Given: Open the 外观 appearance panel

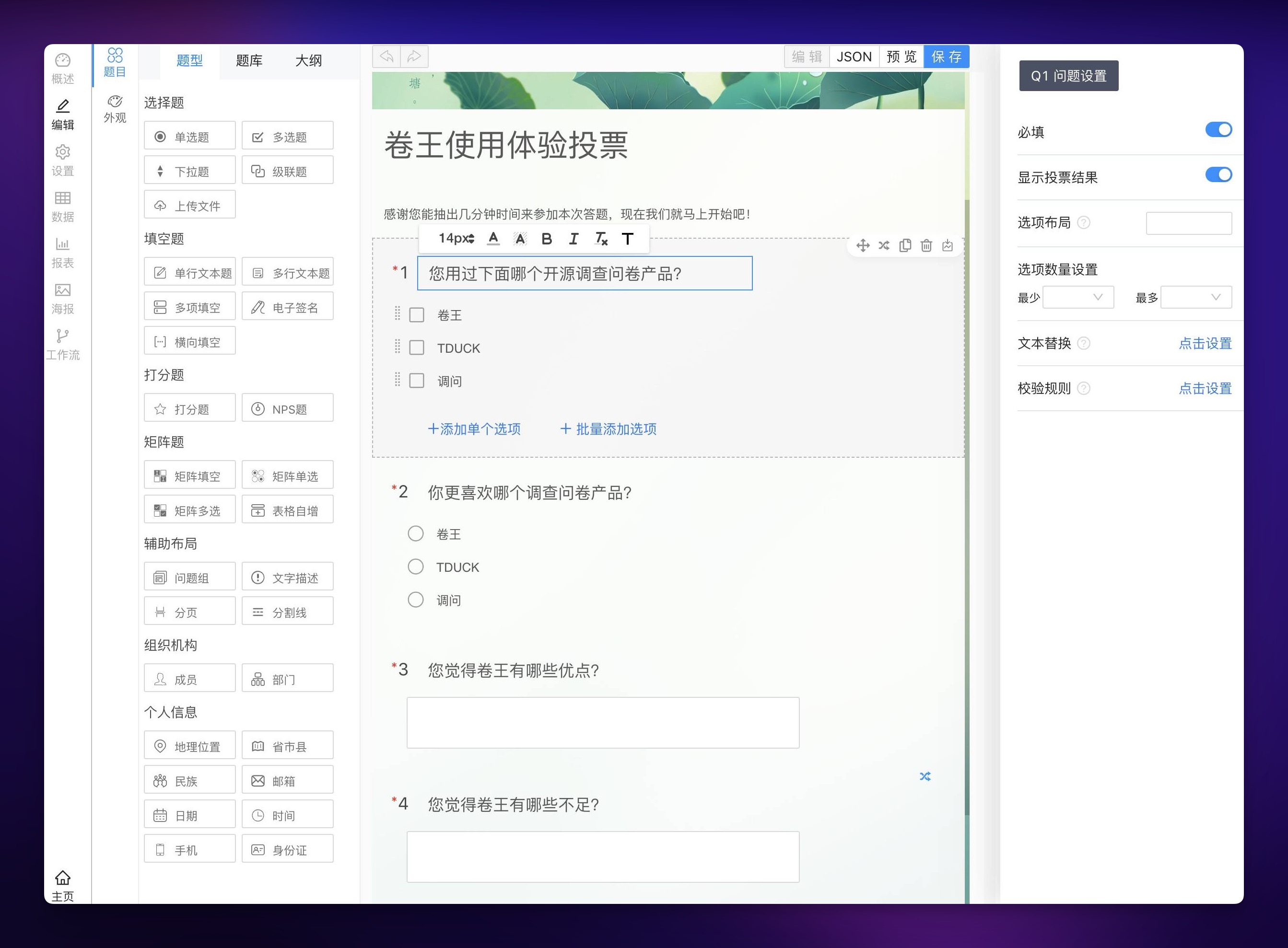Looking at the screenshot, I should click(115, 109).
